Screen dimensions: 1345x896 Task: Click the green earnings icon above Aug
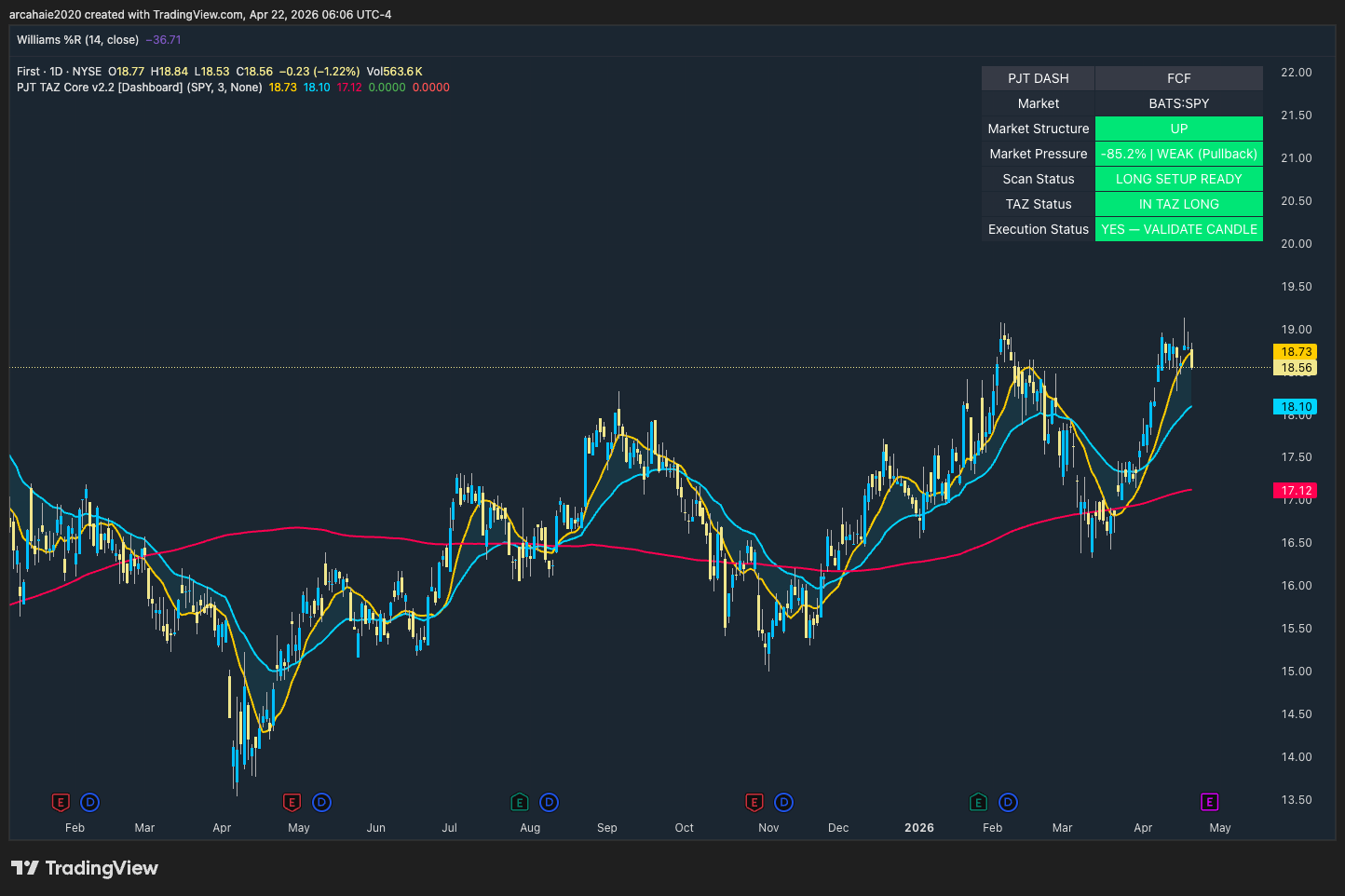tap(520, 802)
